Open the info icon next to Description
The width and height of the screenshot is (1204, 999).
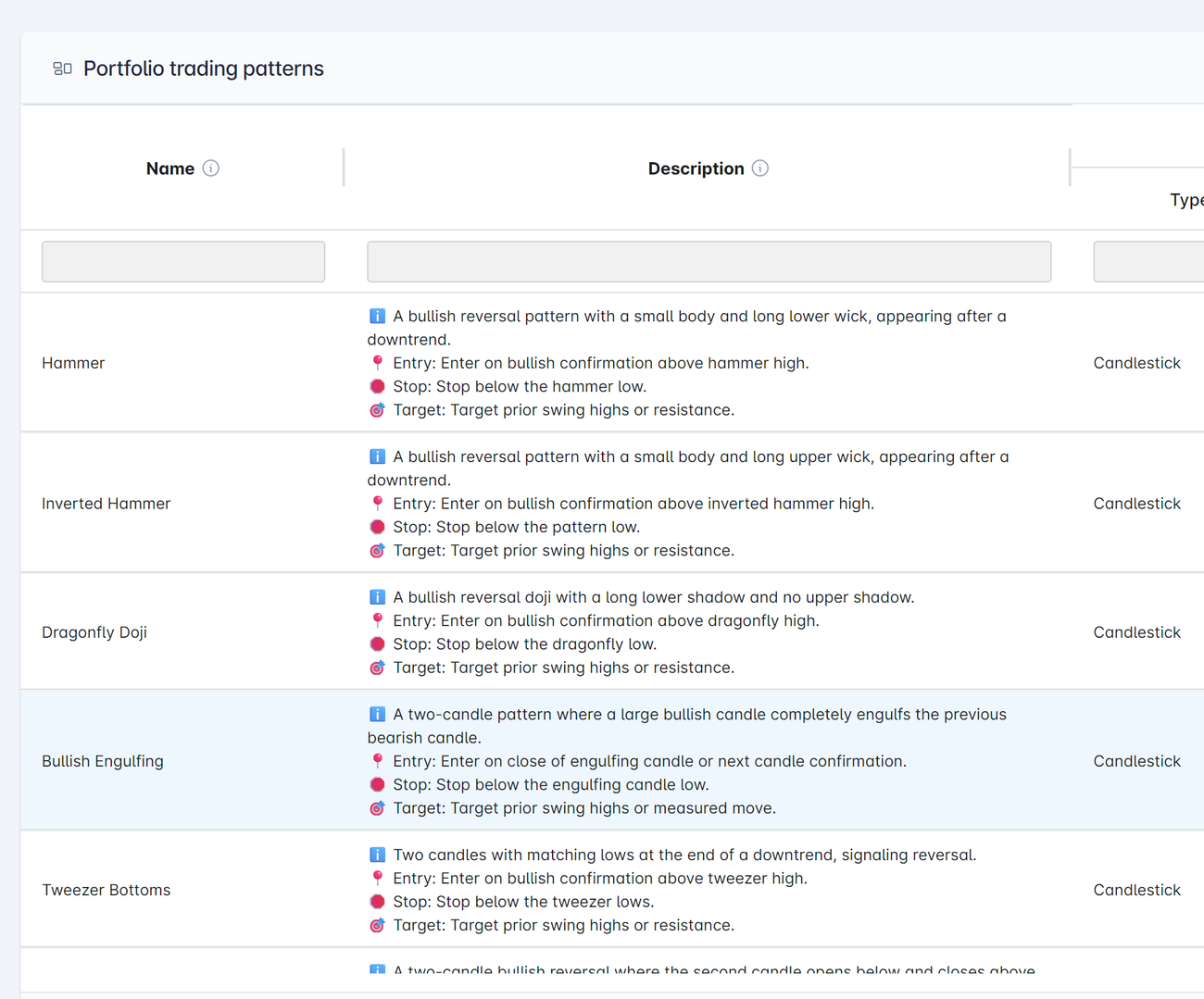(760, 169)
